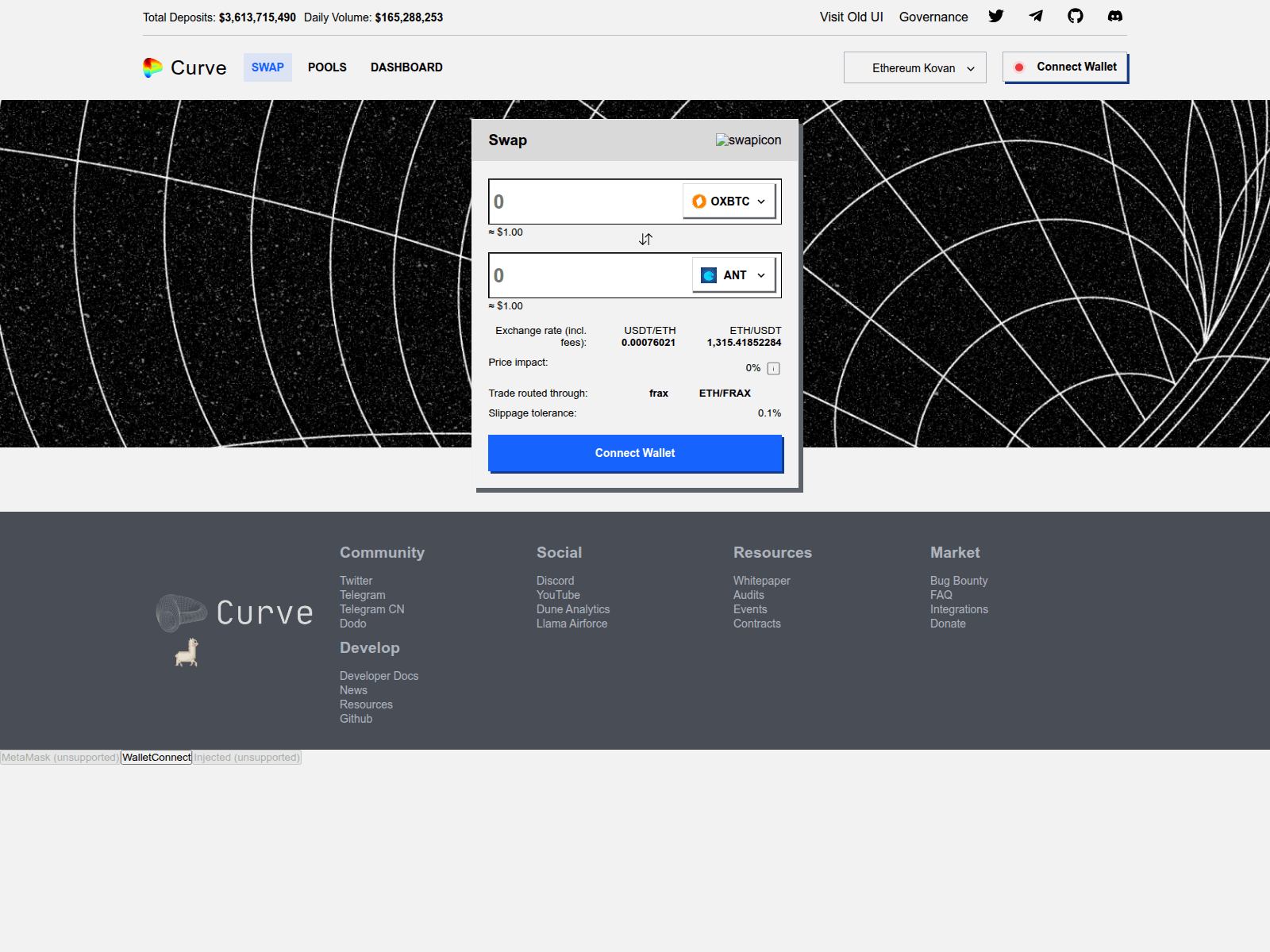1270x952 pixels.
Task: Open the Audits link
Action: coord(749,595)
